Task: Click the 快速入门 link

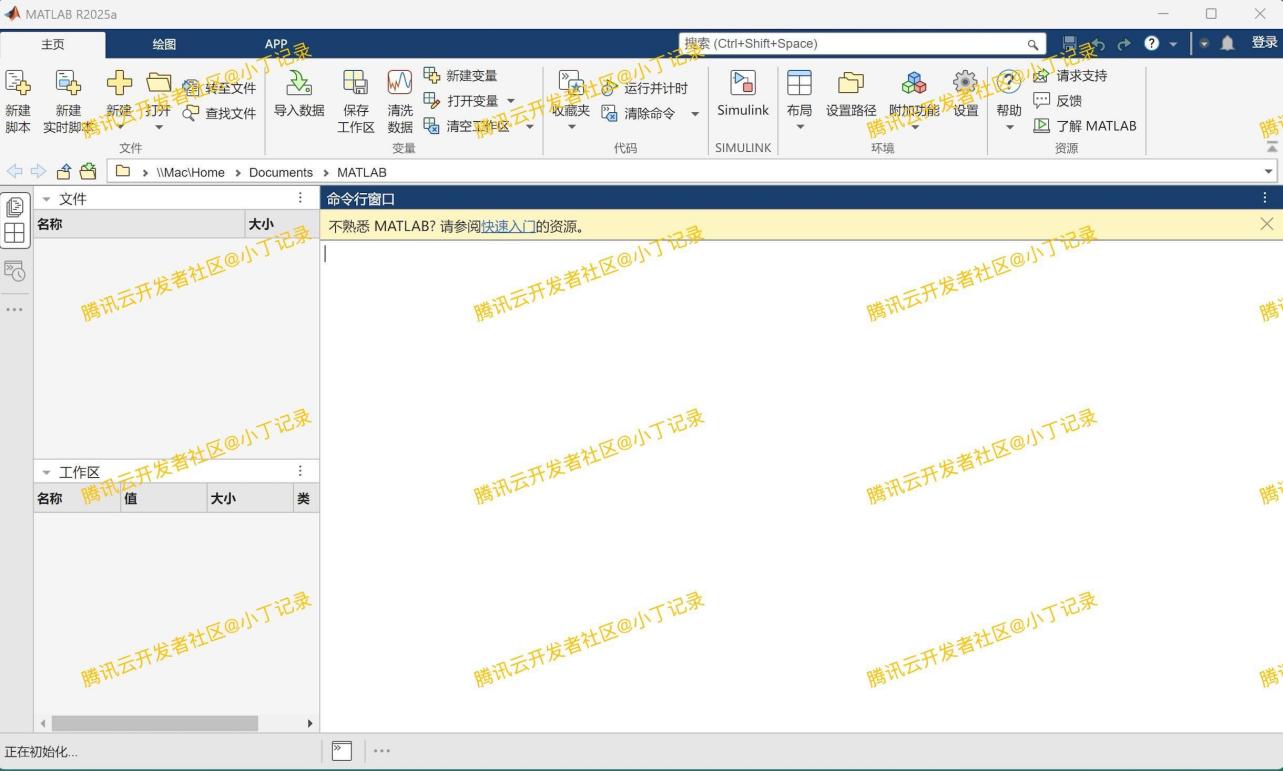Action: tap(508, 226)
